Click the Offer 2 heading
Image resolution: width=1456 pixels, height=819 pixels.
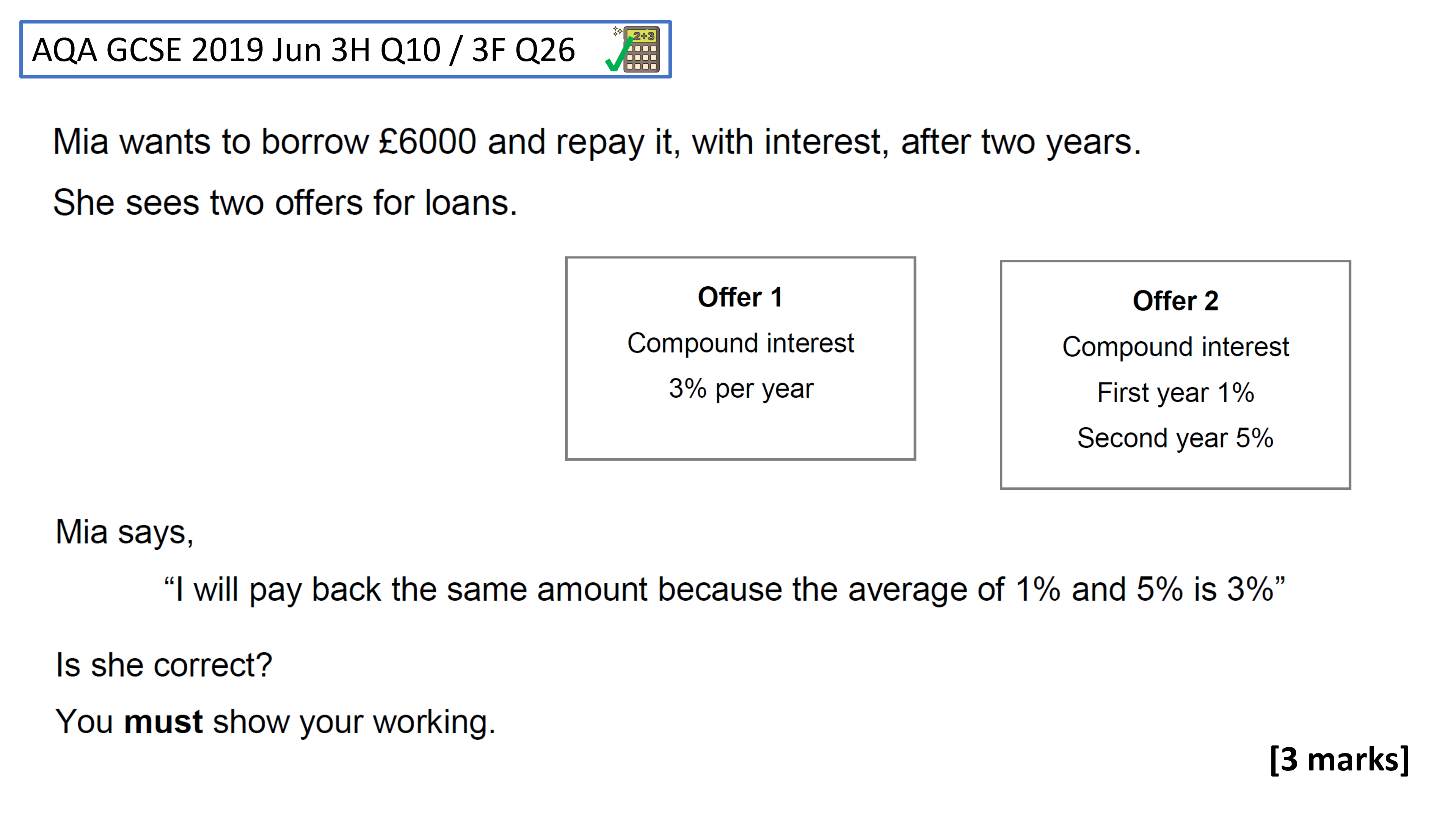[x=1176, y=301]
